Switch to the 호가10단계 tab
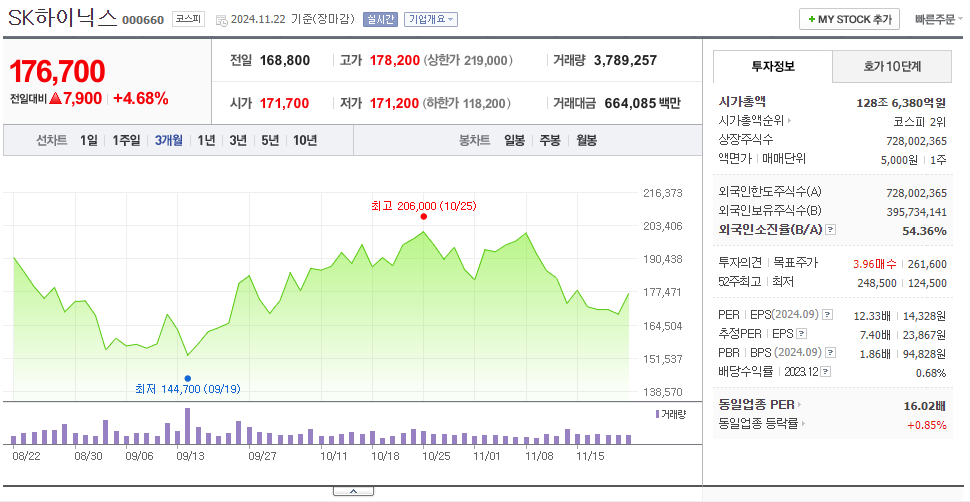Screen dimensions: 970x502 pos(892,67)
